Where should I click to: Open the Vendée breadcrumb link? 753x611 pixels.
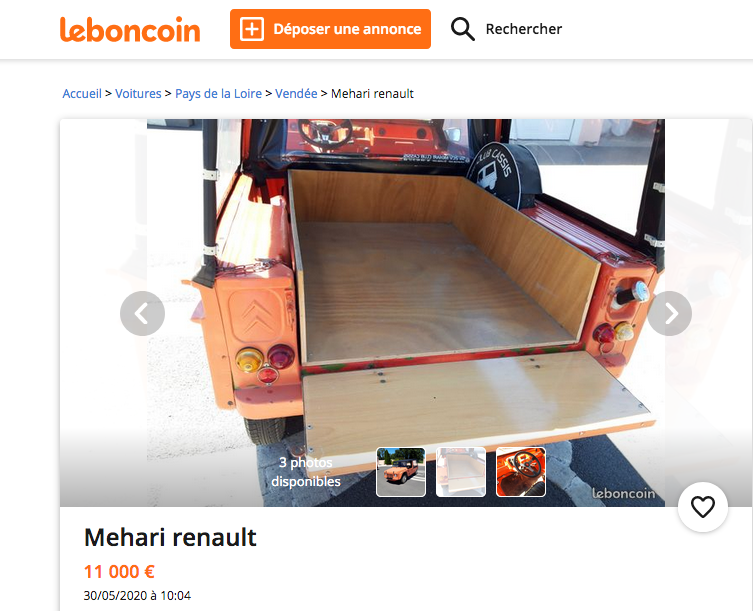[x=296, y=94]
